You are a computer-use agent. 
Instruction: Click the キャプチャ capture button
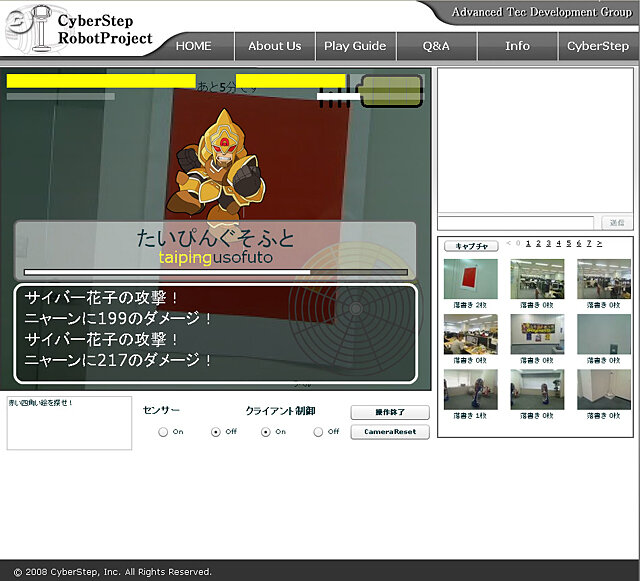470,245
